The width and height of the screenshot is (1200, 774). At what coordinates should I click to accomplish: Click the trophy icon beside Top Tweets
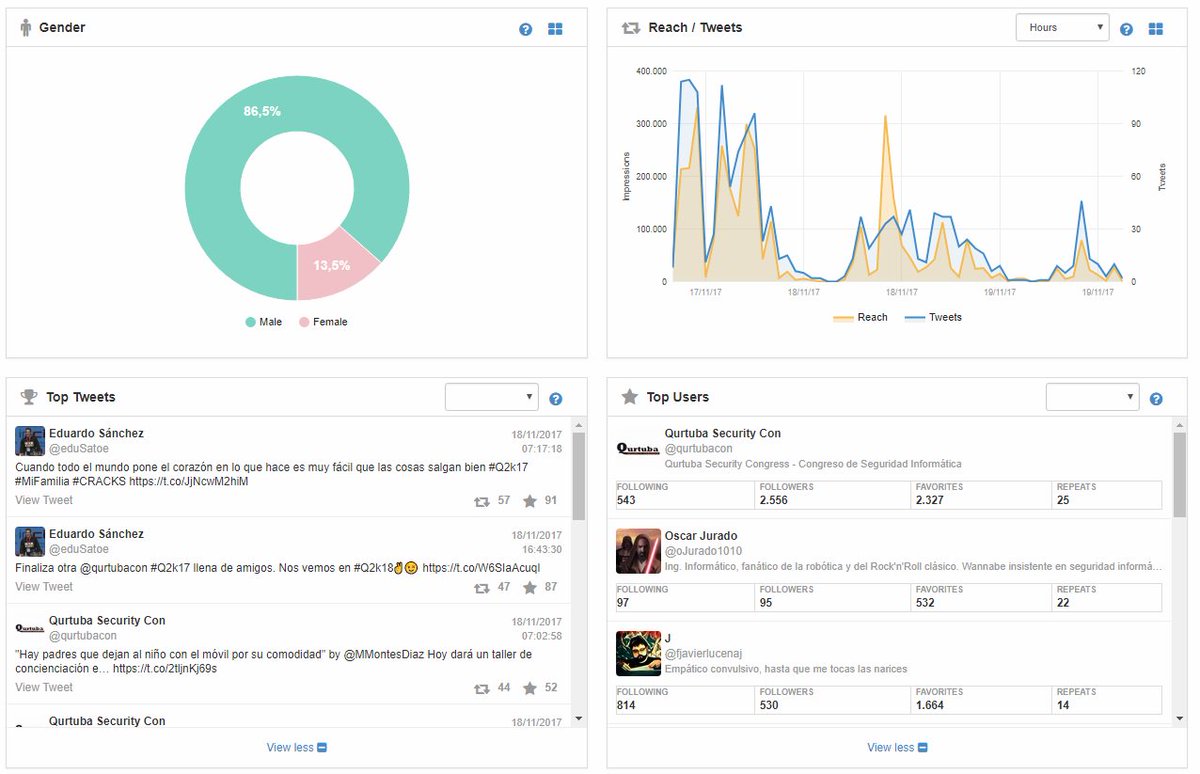tap(29, 397)
